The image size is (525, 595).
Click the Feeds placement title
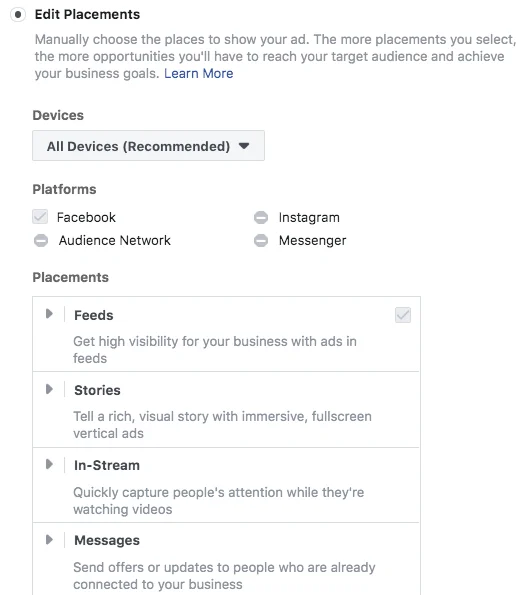pyautogui.click(x=94, y=315)
